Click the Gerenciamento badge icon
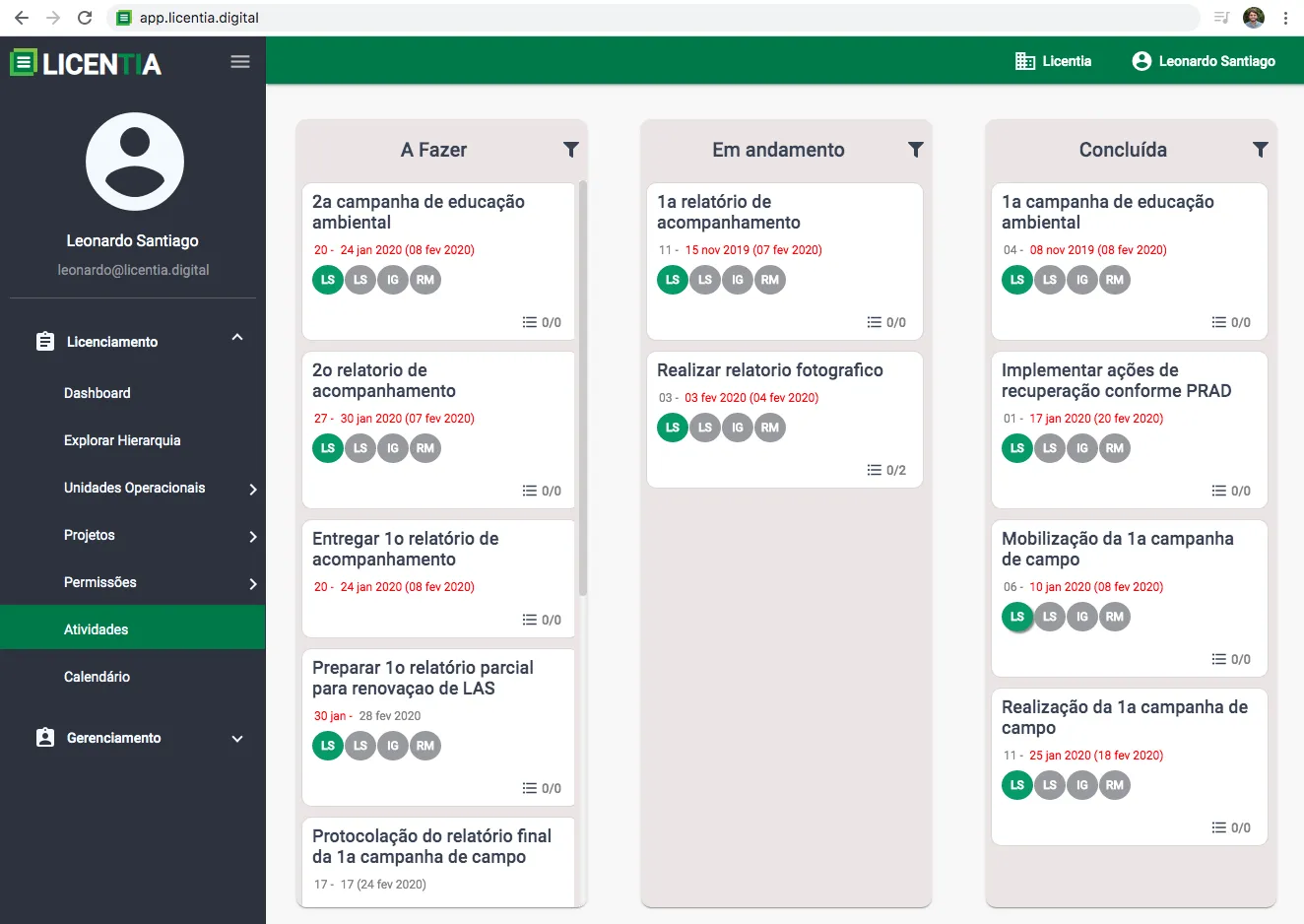 45,738
